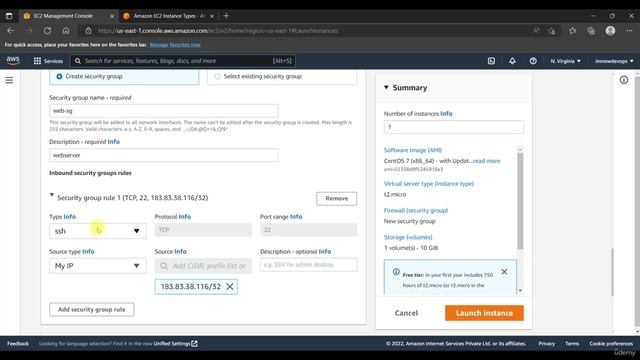Click Number of instances field
The image size is (640, 360).
[x=453, y=127]
